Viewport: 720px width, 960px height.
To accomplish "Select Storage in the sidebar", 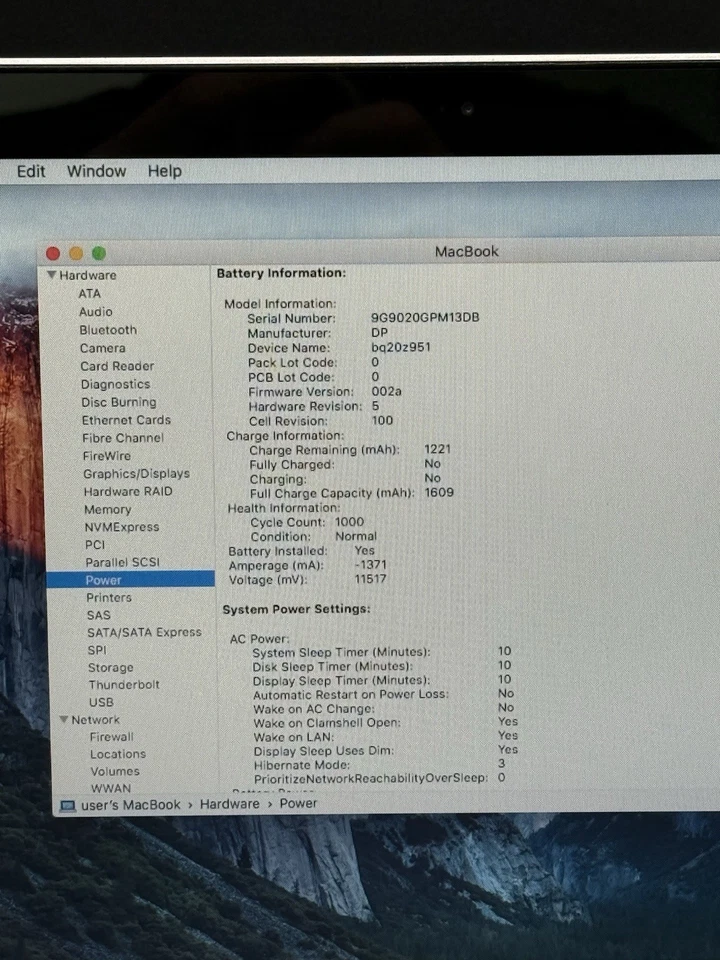I will pyautogui.click(x=111, y=667).
